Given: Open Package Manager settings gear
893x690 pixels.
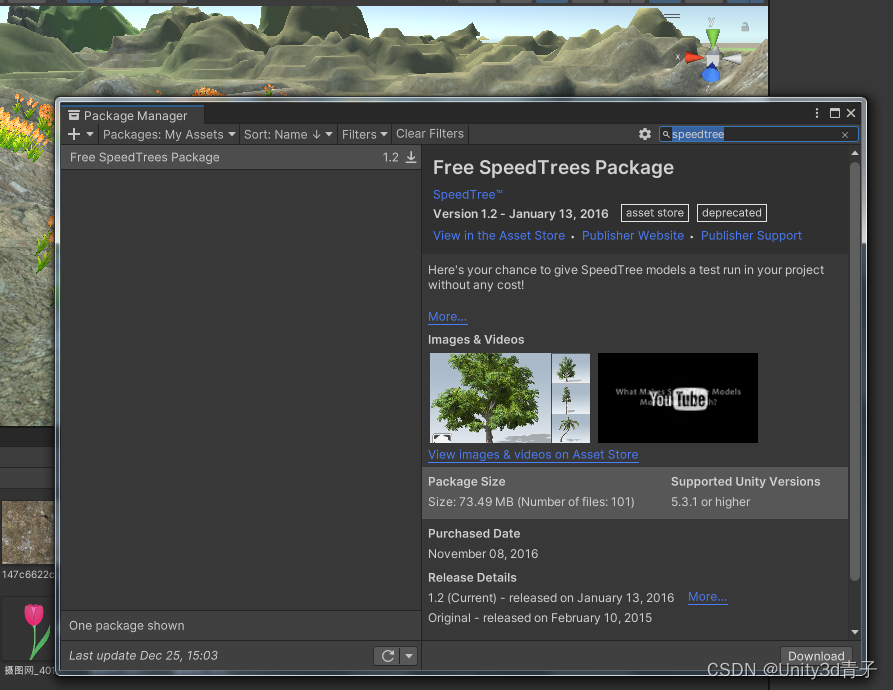Looking at the screenshot, I should point(645,134).
